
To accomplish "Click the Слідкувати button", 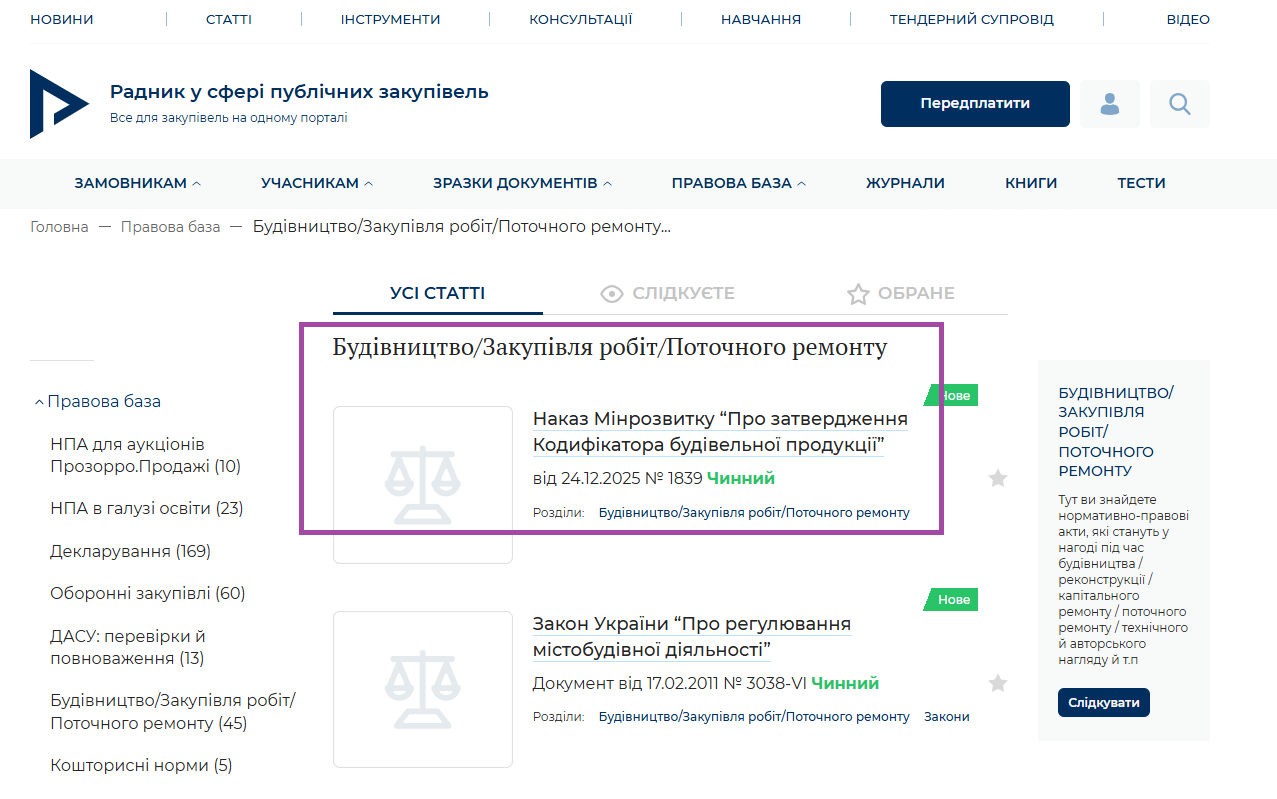I will click(x=1103, y=703).
